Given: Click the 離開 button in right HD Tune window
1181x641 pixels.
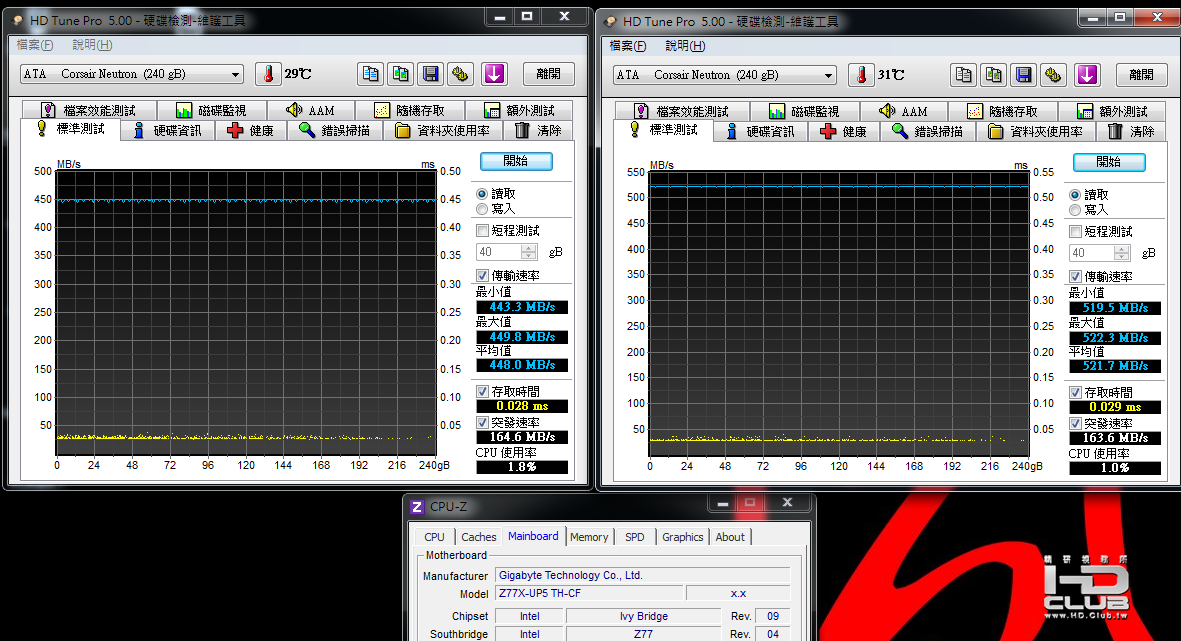Looking at the screenshot, I should click(x=1141, y=75).
